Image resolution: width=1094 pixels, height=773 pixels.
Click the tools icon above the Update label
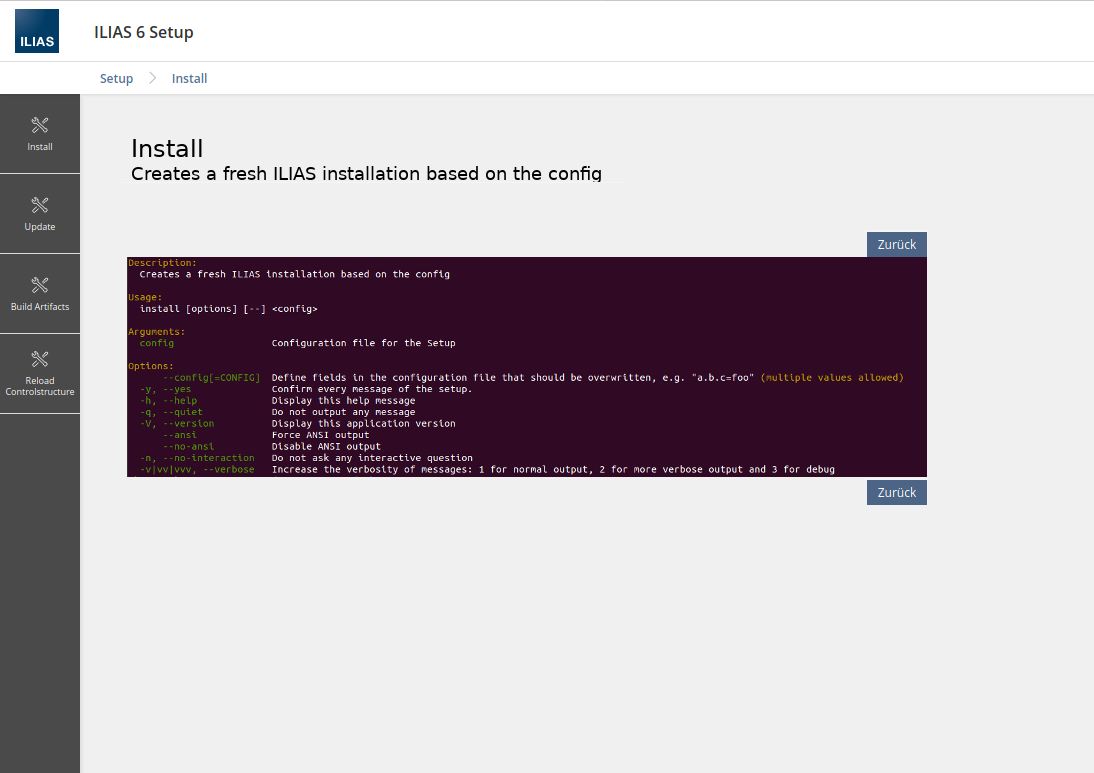[x=40, y=205]
